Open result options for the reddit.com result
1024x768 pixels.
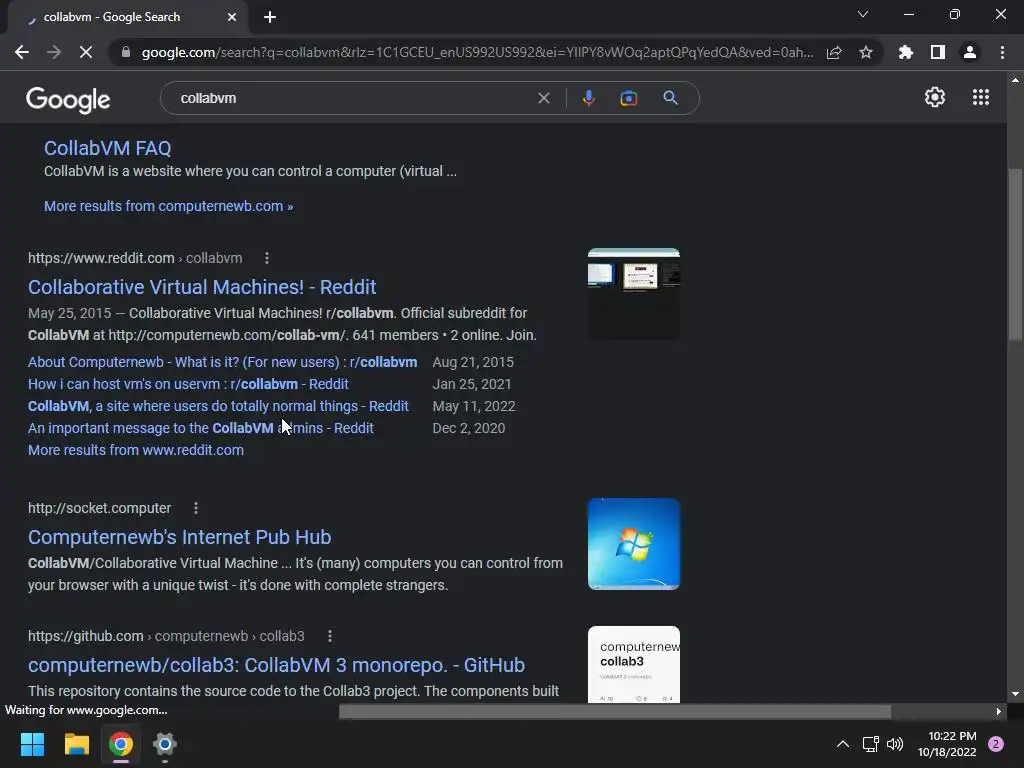(266, 258)
